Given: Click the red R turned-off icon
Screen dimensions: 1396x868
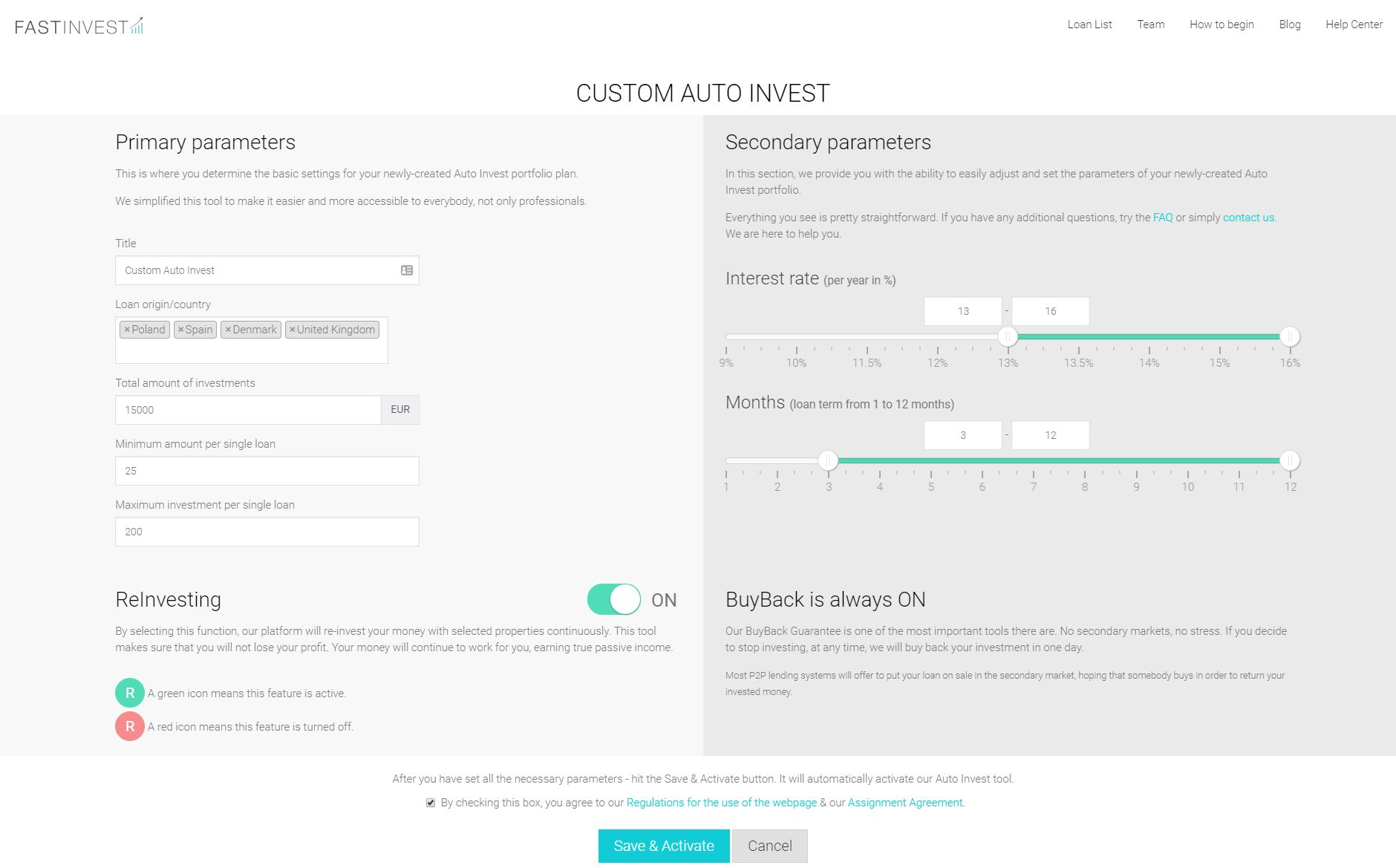Looking at the screenshot, I should pos(130,726).
